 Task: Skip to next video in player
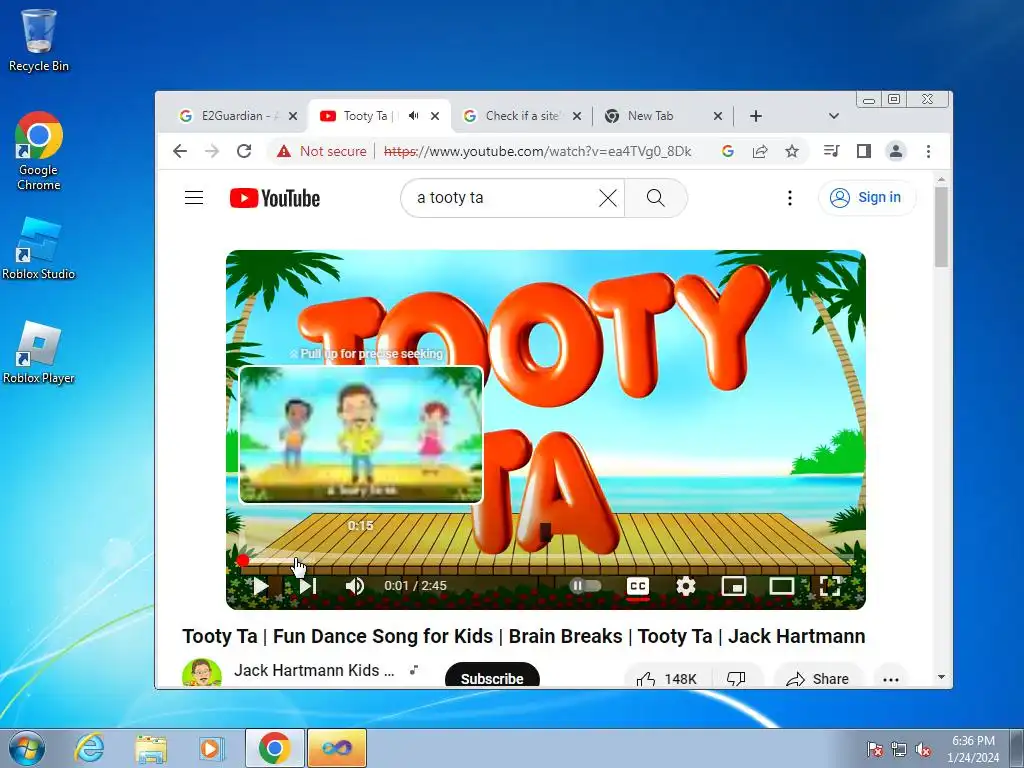point(308,586)
